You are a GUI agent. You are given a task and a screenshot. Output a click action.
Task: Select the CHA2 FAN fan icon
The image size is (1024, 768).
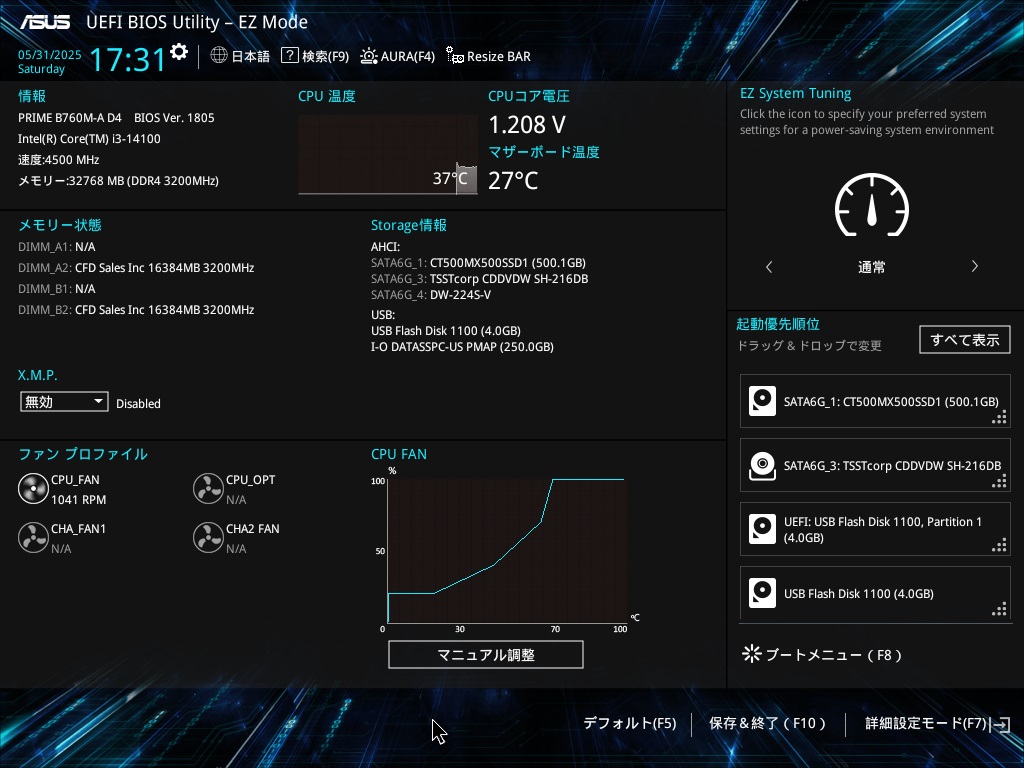click(208, 538)
